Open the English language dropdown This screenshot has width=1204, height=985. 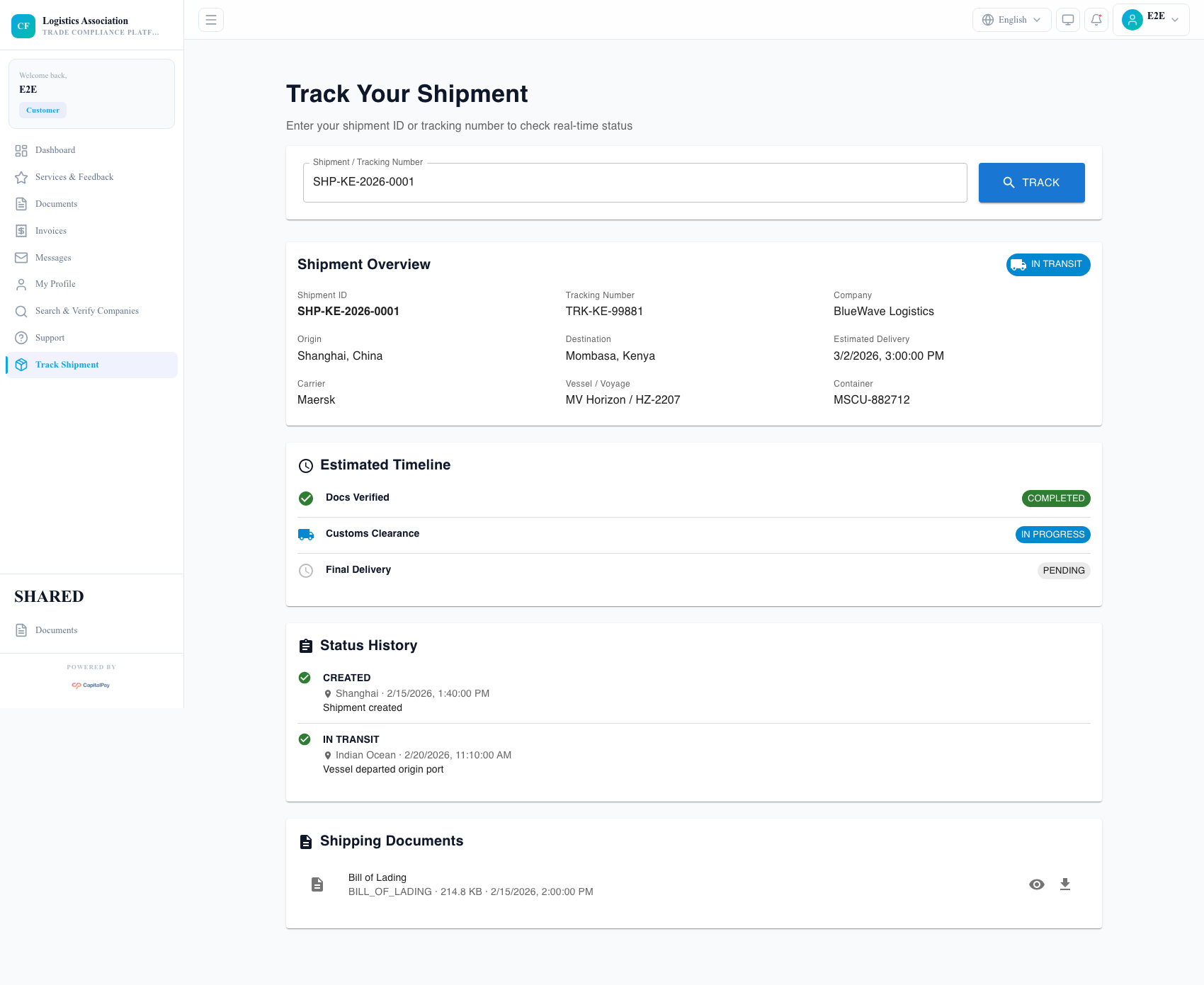[1011, 19]
